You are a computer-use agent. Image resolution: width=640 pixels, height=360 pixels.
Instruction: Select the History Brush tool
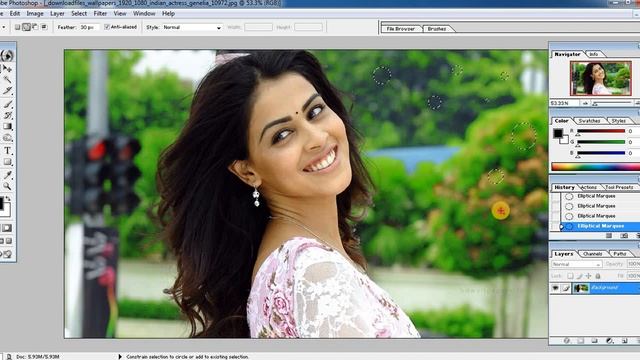(x=7, y=115)
